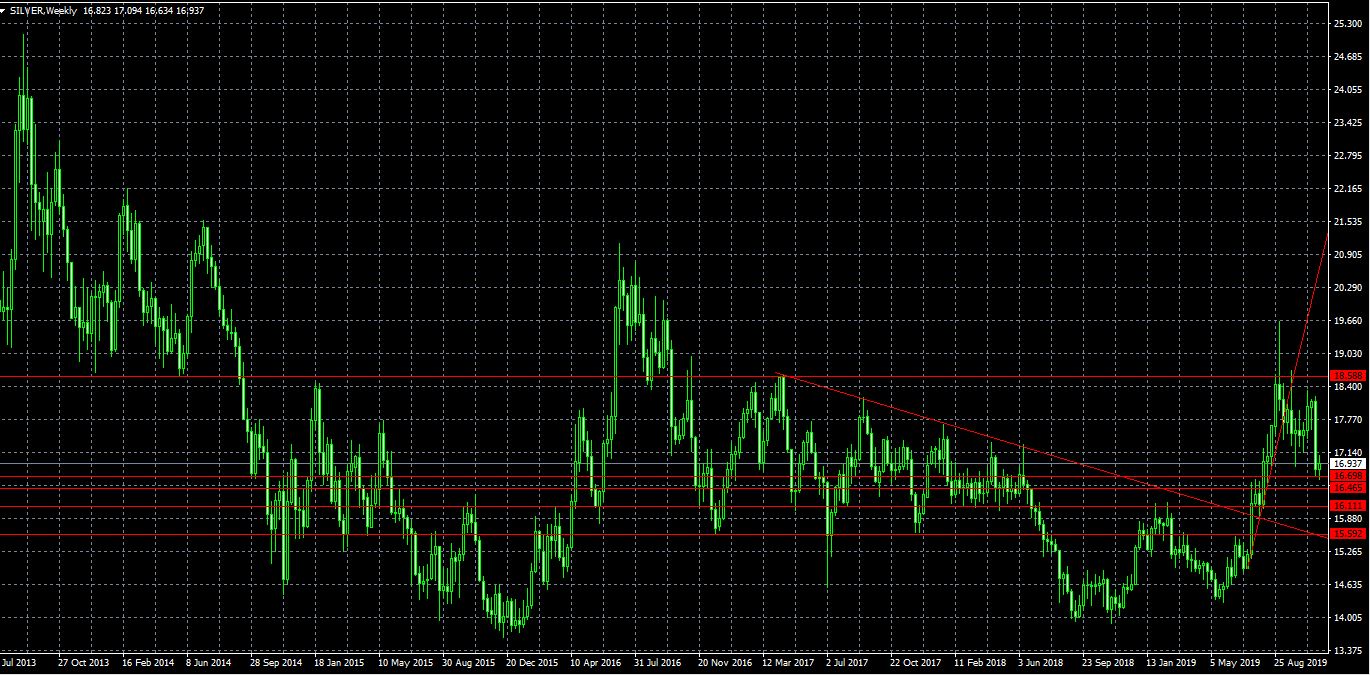Click the 20 Dec 2015 date label
Screen dimensions: 1370x675
(531, 662)
